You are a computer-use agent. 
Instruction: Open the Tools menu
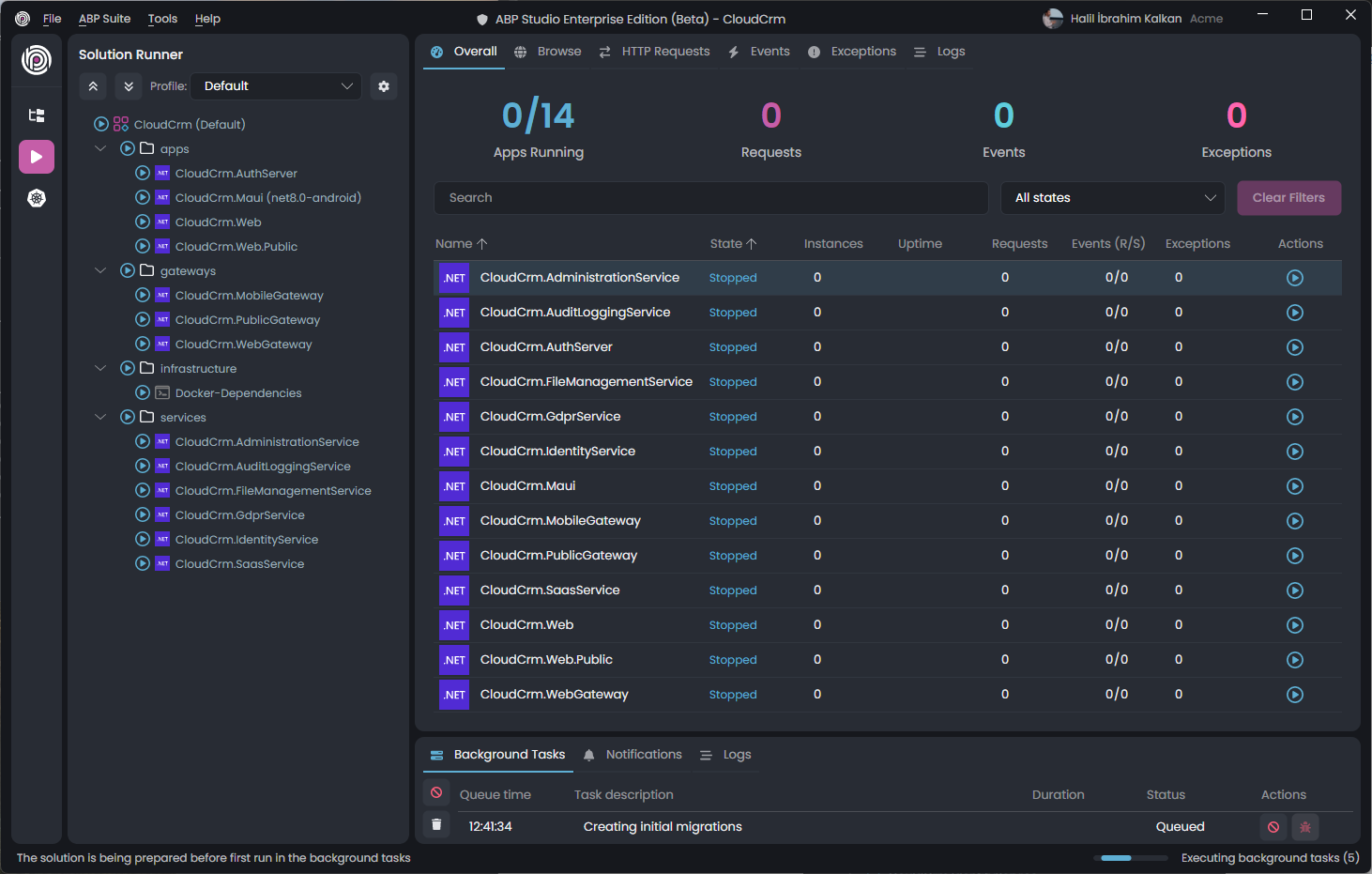162,18
